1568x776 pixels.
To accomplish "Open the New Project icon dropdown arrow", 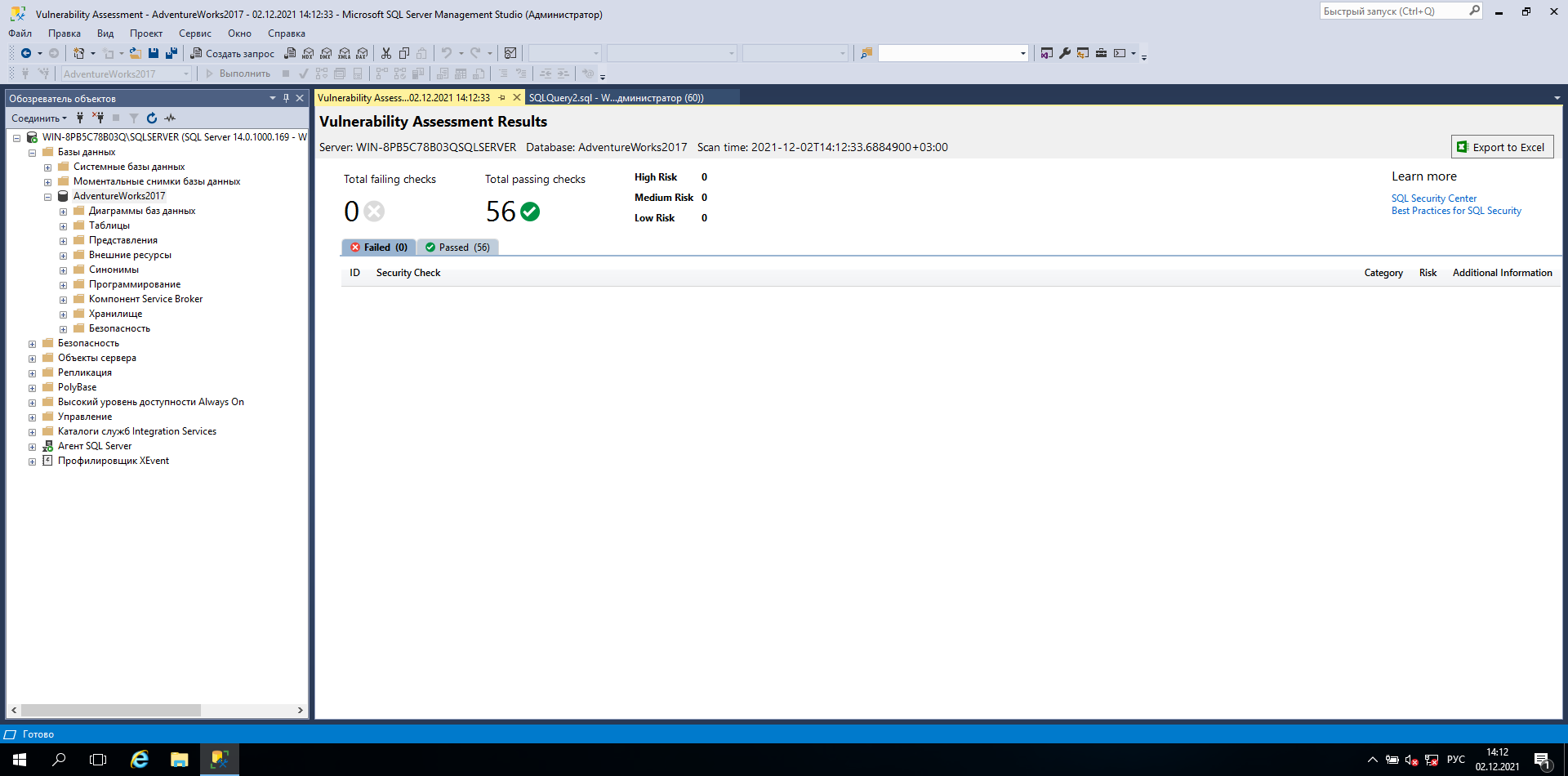I will tap(92, 53).
